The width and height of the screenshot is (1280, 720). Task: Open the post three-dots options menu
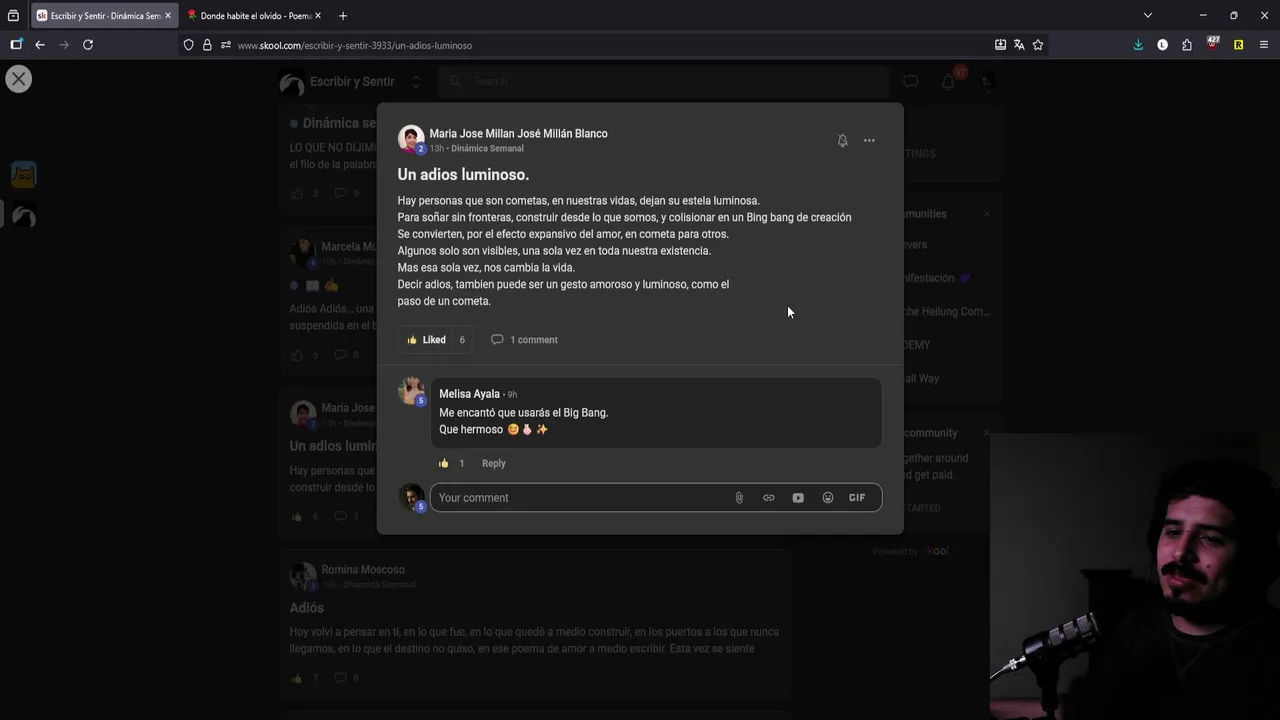point(869,141)
